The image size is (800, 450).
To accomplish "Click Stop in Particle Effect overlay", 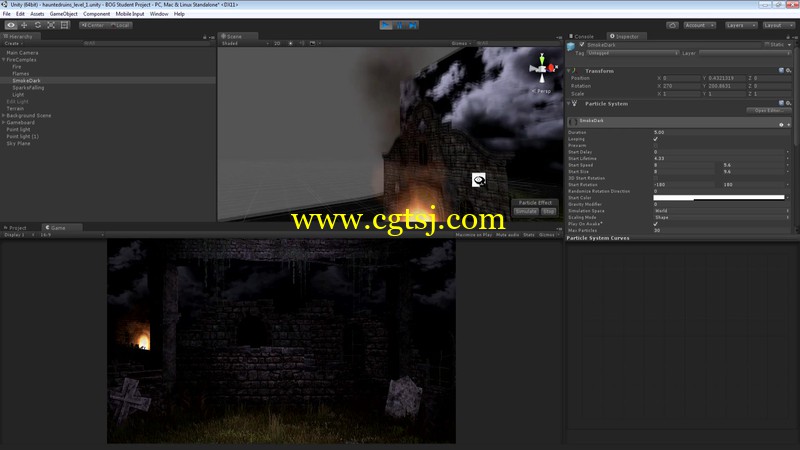I will [x=548, y=211].
